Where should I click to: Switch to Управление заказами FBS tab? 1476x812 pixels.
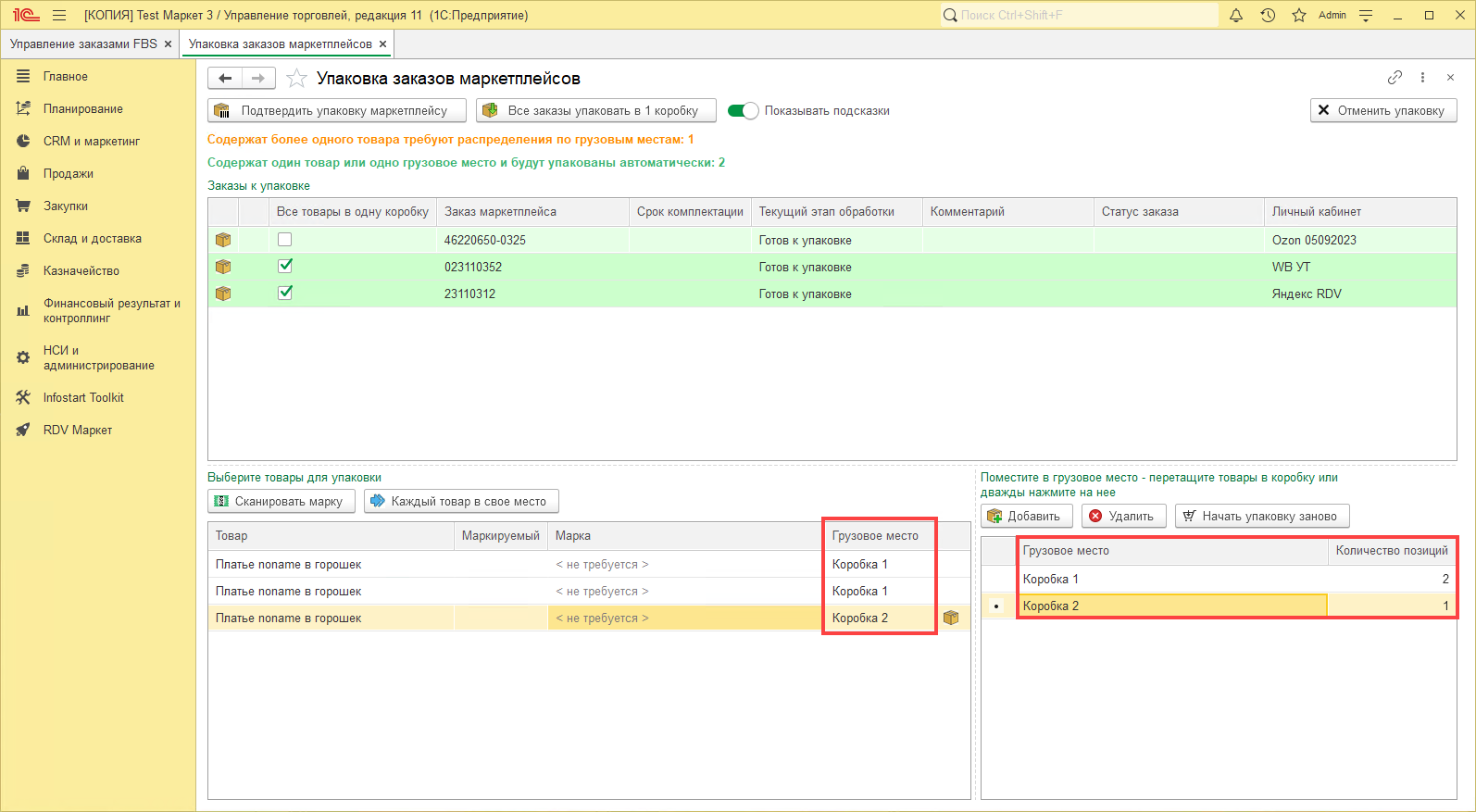pos(83,44)
